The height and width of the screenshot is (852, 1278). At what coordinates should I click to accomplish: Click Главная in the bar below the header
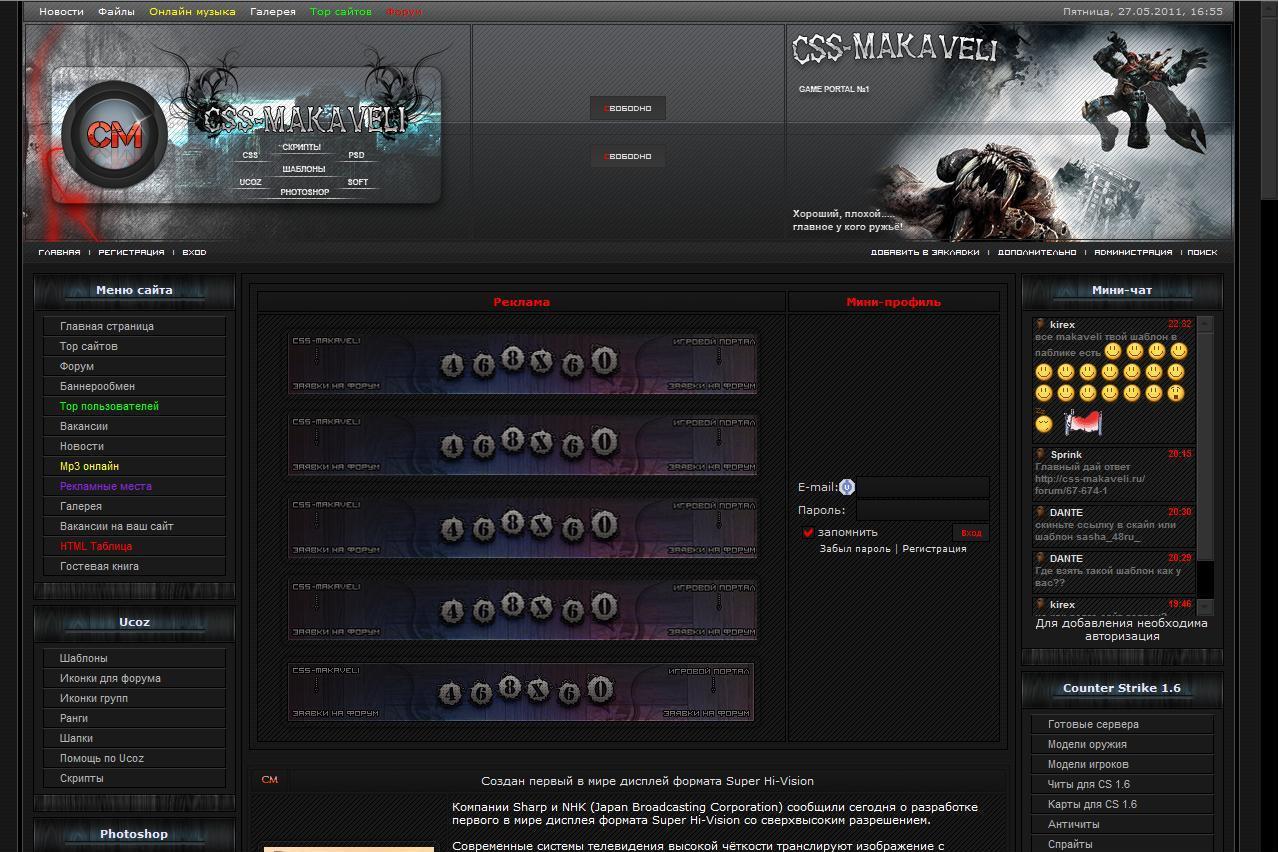(x=59, y=252)
